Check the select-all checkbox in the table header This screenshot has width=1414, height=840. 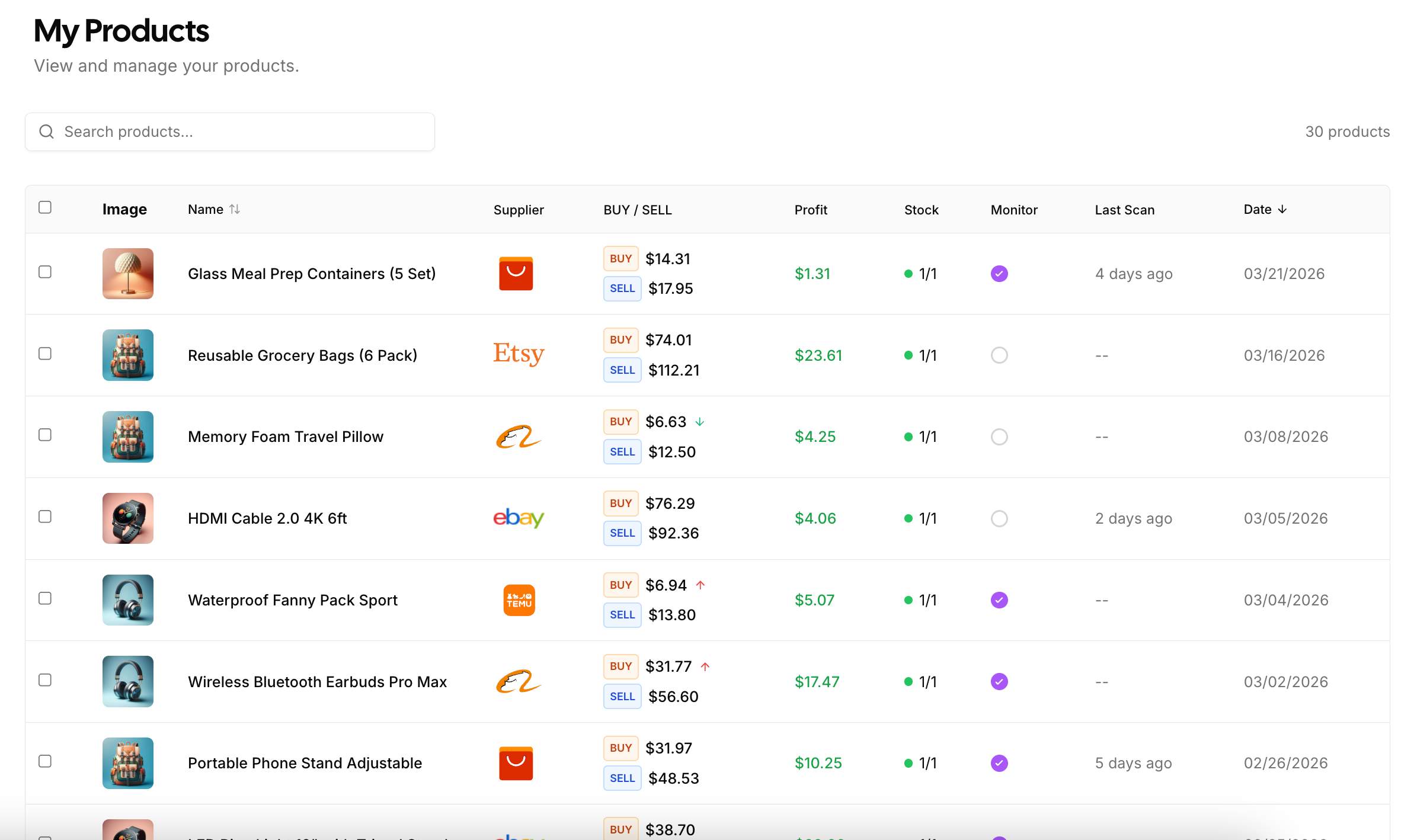46,207
